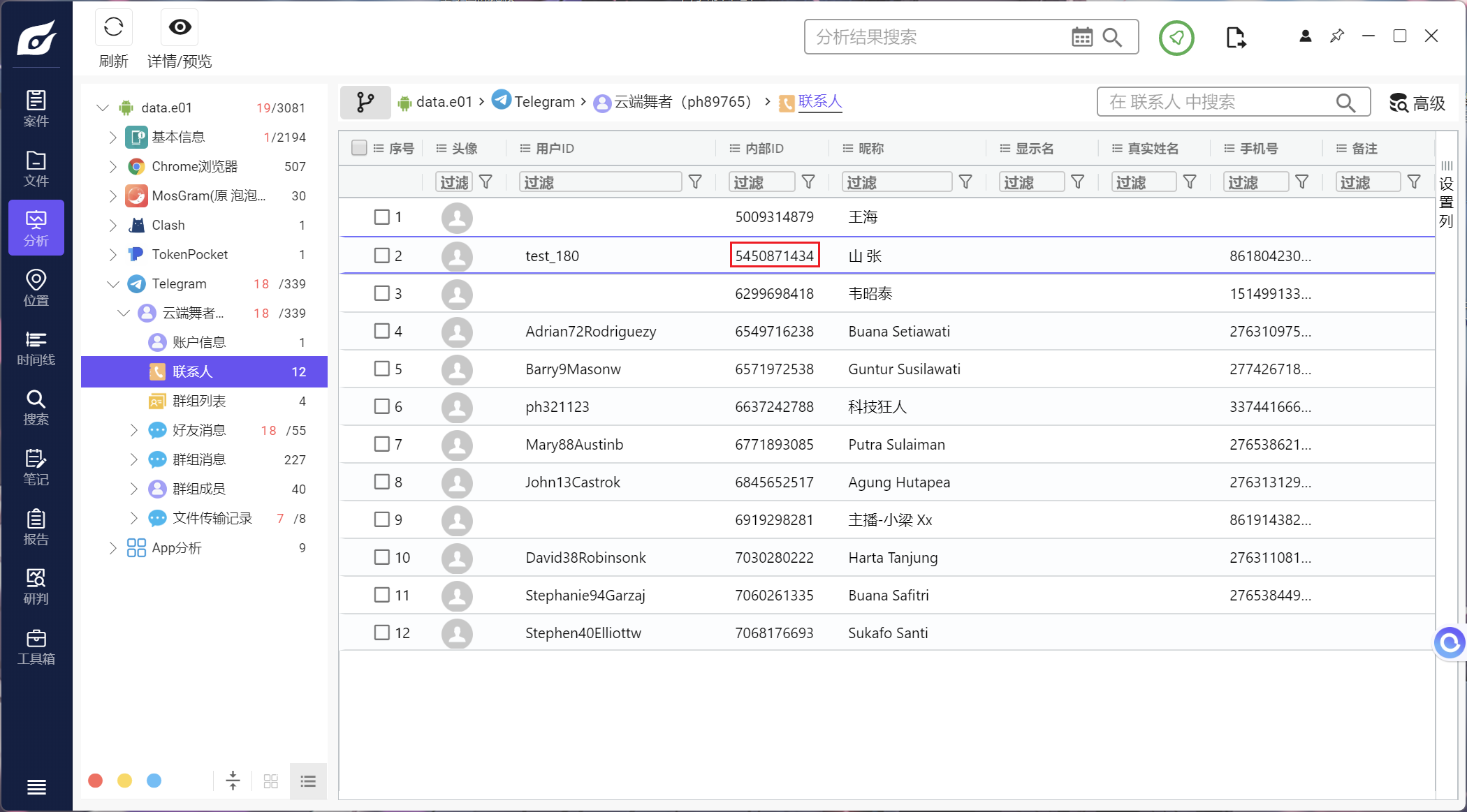Toggle the select-all checkbox in header
The image size is (1467, 812).
pyautogui.click(x=359, y=148)
